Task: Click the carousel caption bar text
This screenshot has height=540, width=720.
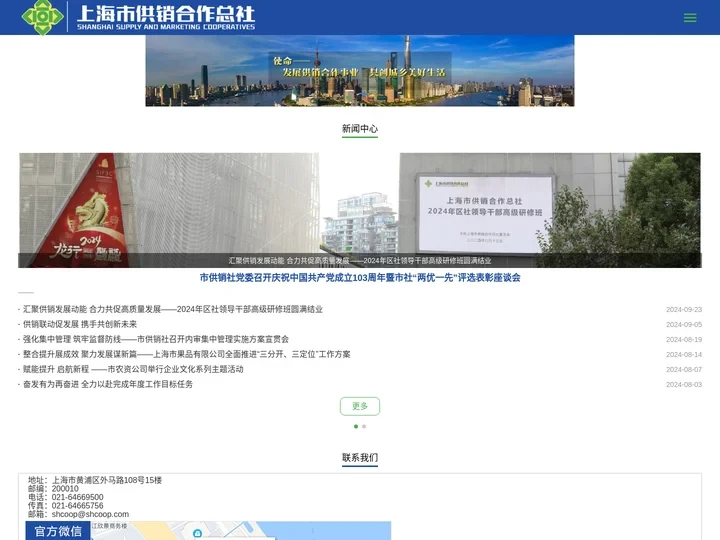Action: click(x=360, y=261)
